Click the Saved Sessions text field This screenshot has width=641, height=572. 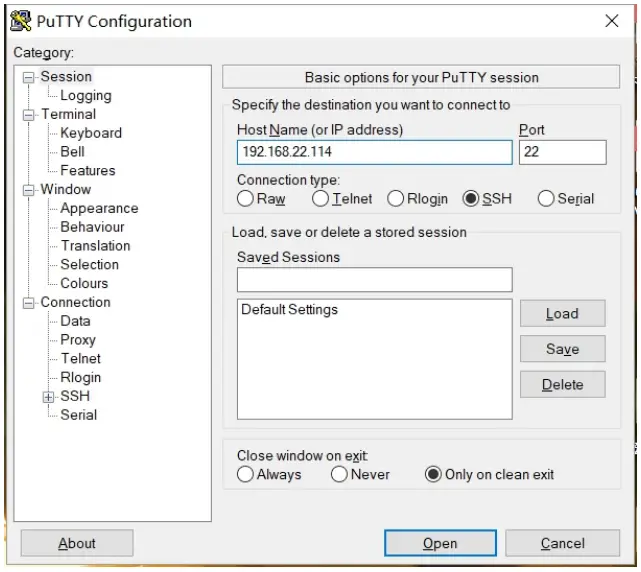click(x=374, y=280)
